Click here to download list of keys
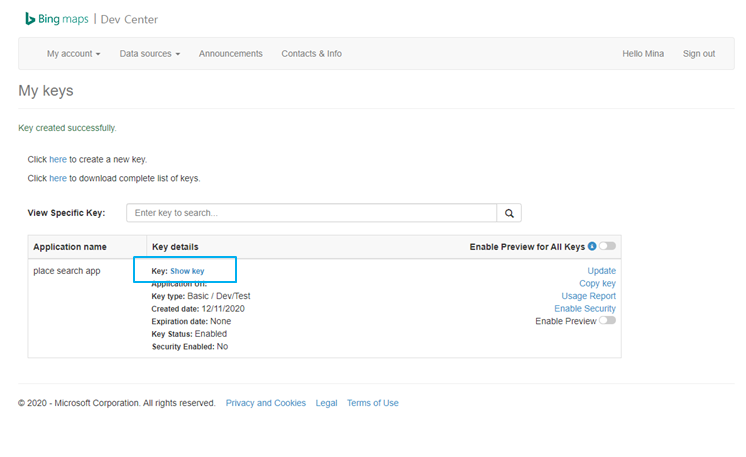This screenshot has width=746, height=457. (x=58, y=178)
